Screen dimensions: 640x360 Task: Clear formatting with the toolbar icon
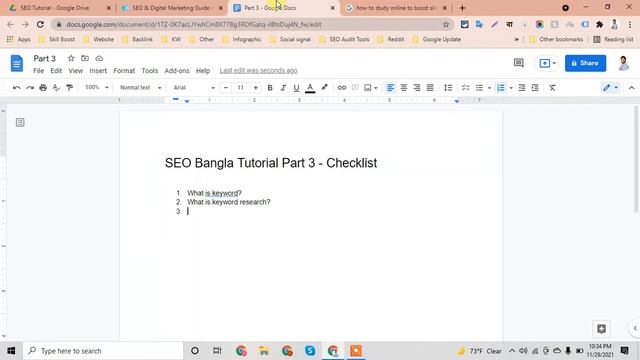coord(552,87)
